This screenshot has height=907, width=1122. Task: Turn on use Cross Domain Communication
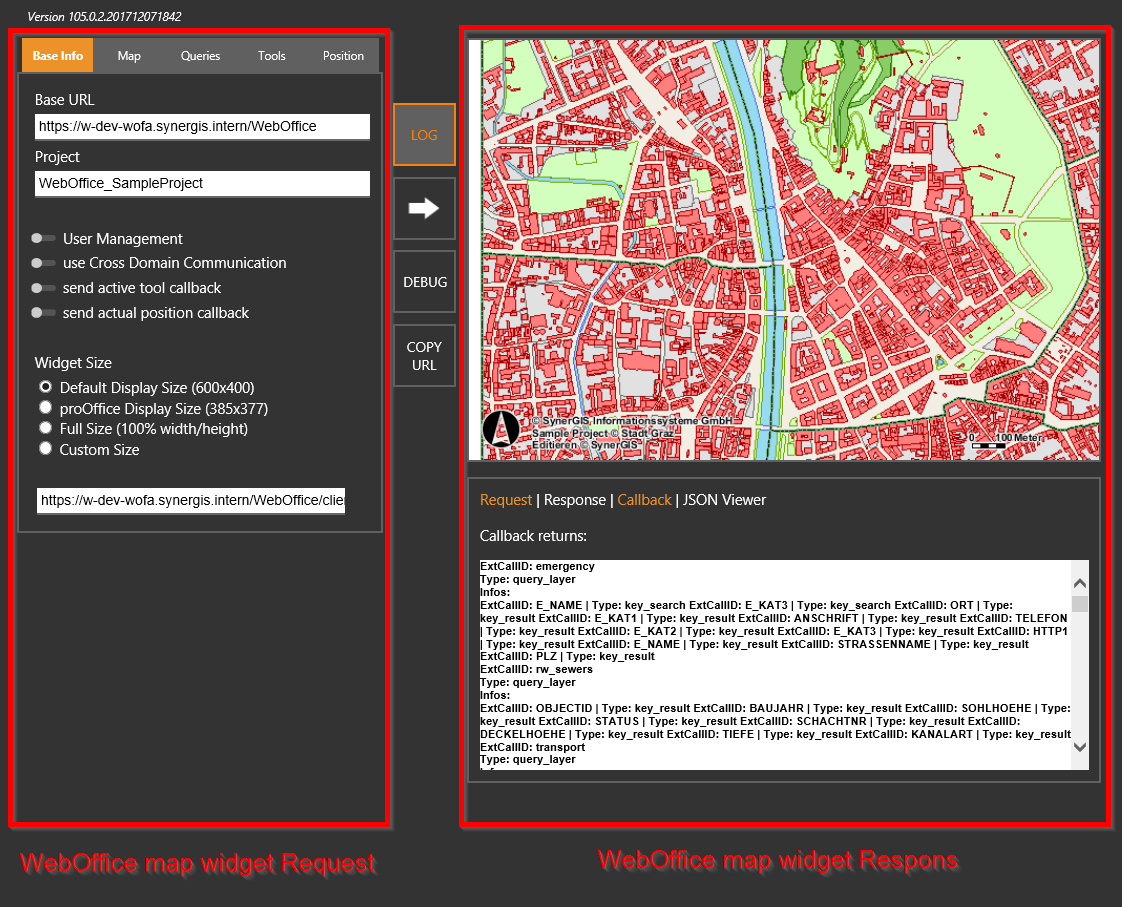pos(44,263)
